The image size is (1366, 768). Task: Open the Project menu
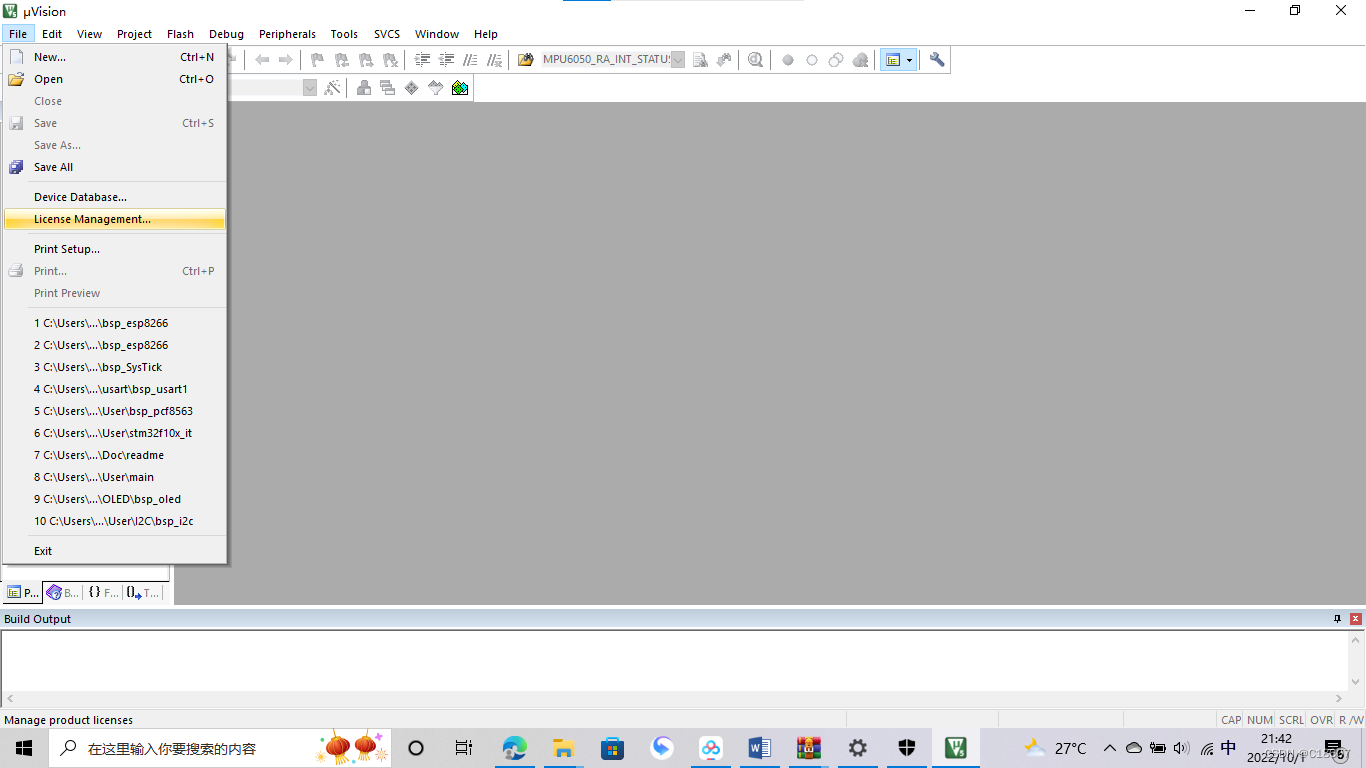tap(134, 34)
